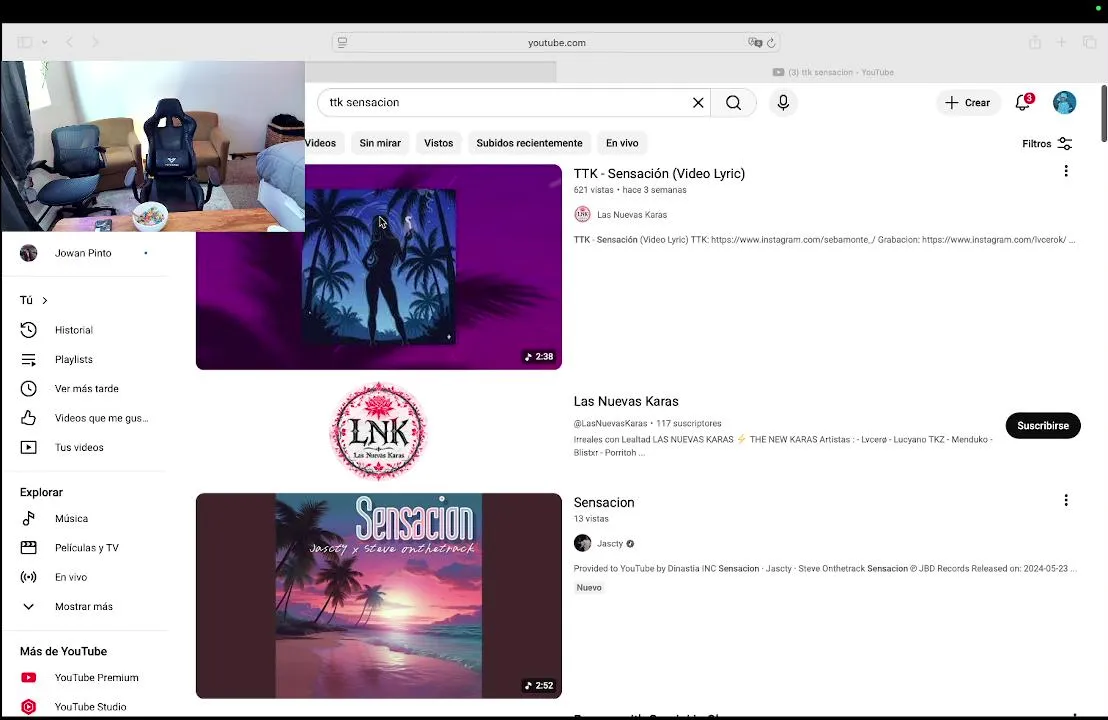This screenshot has width=1108, height=720.
Task: Open the account avatar menu
Action: [1064, 102]
